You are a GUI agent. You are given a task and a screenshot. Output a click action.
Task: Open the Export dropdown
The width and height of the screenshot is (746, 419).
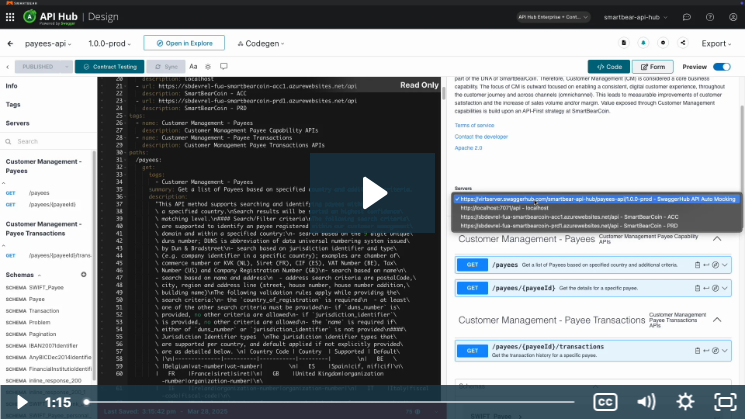pos(716,43)
